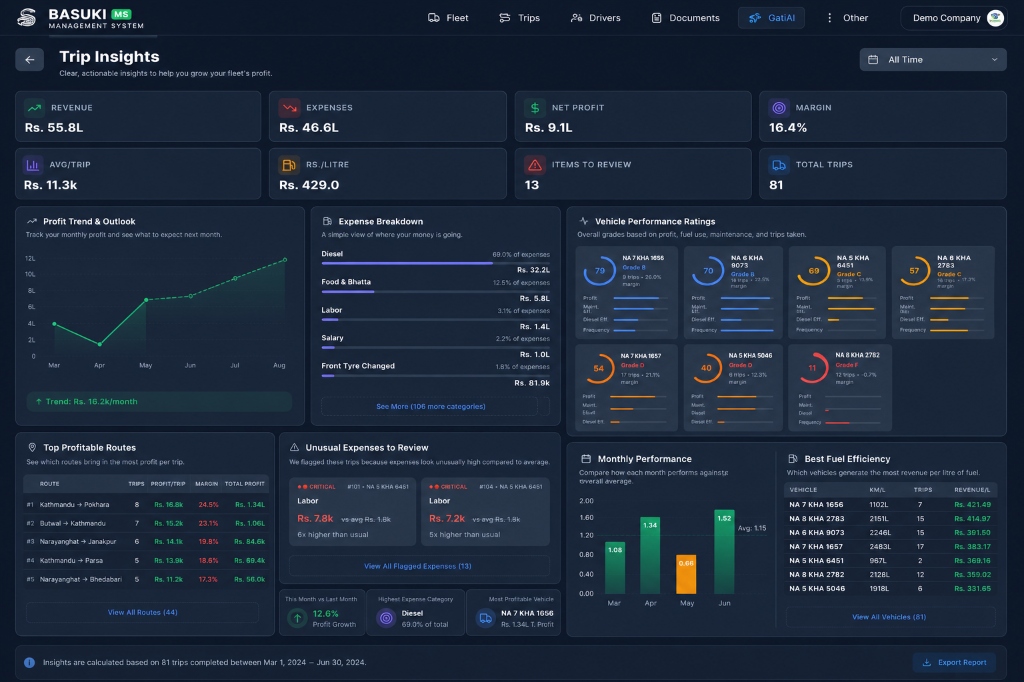
Task: Select the Kathmandu → Pokhara route row
Action: tap(146, 504)
